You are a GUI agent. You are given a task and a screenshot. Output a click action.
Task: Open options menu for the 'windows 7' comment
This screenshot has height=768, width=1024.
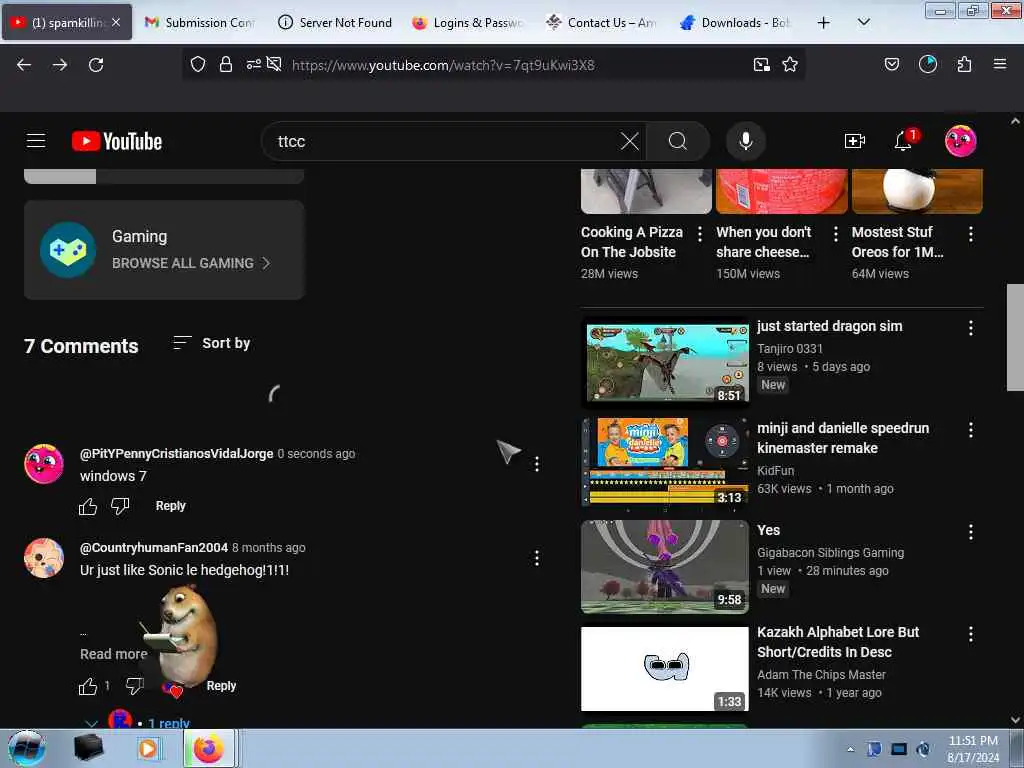click(537, 464)
